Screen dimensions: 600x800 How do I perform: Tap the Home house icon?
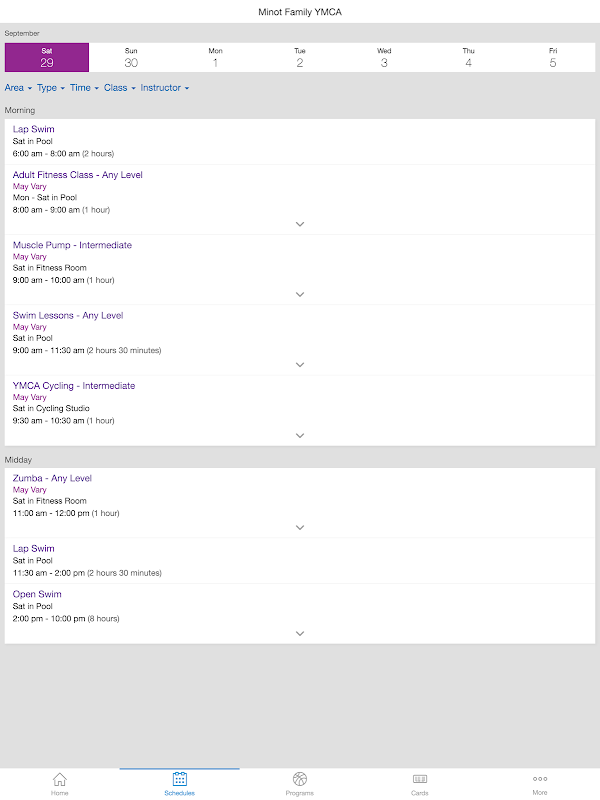pyautogui.click(x=60, y=779)
